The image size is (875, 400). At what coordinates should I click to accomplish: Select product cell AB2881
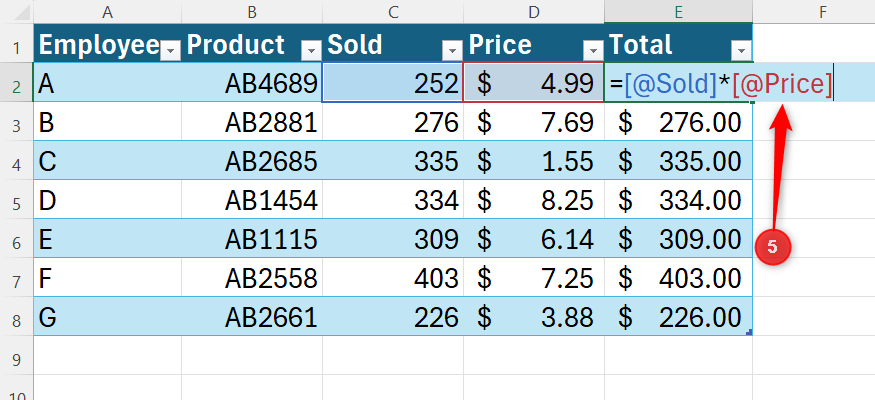[252, 121]
